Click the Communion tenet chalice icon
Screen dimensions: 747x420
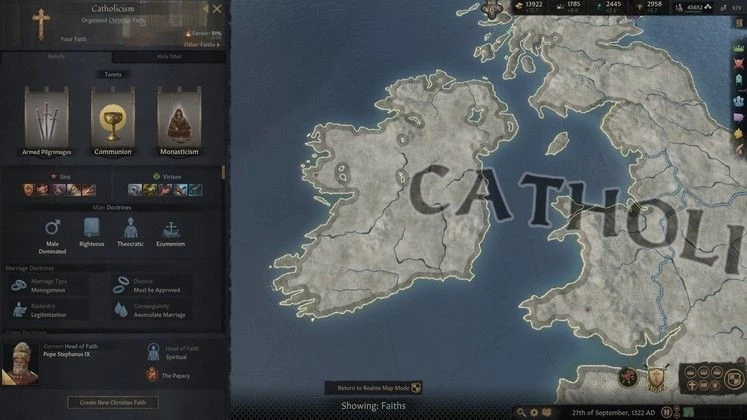click(x=112, y=119)
